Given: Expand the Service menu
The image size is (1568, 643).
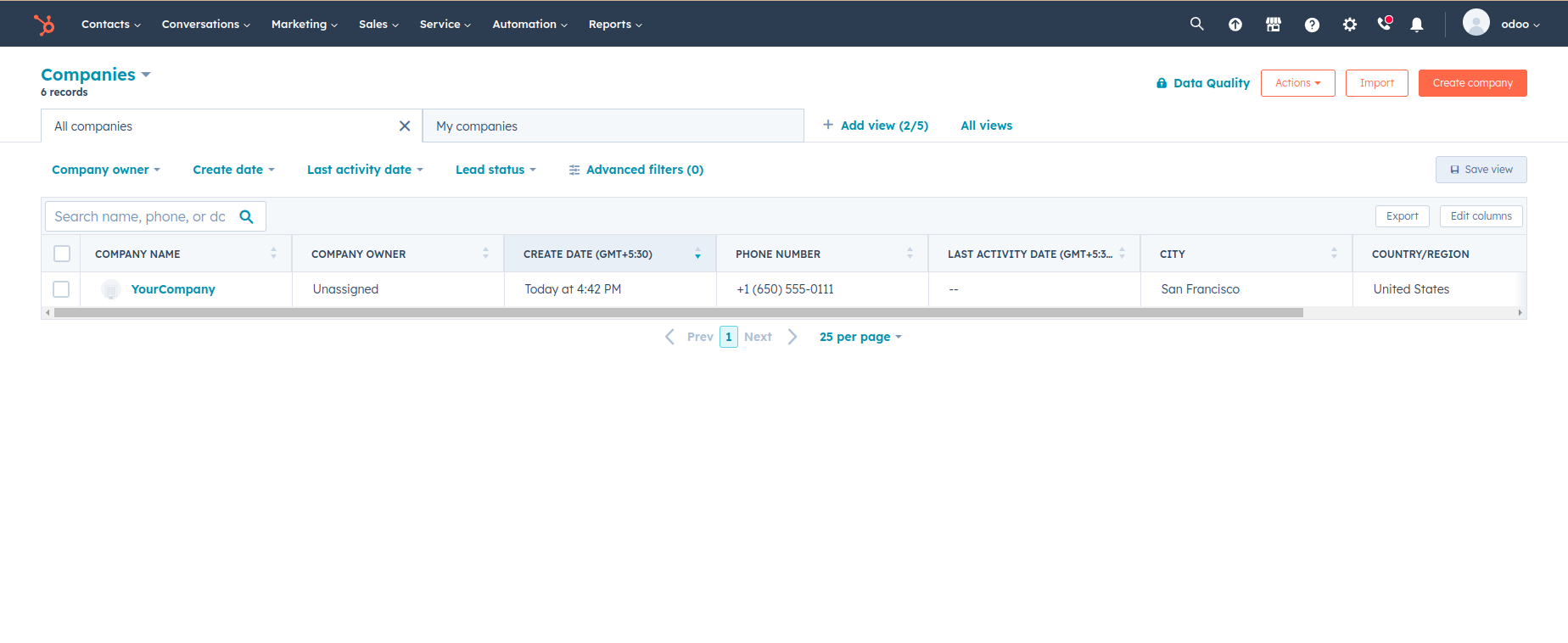Looking at the screenshot, I should [445, 25].
